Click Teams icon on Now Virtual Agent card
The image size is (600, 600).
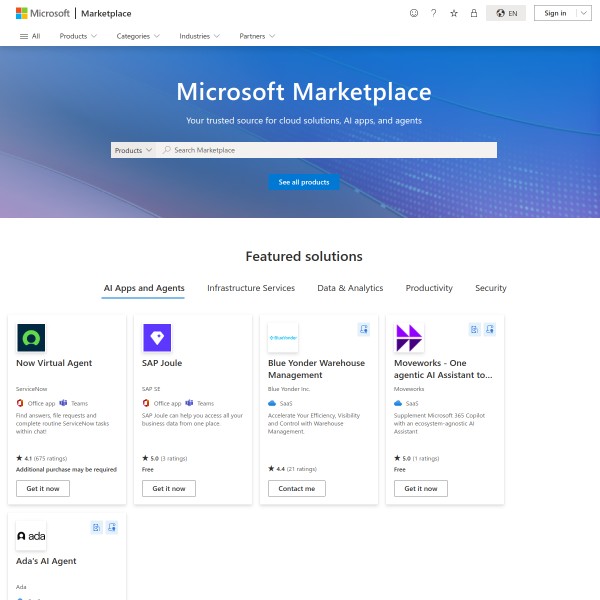point(63,403)
